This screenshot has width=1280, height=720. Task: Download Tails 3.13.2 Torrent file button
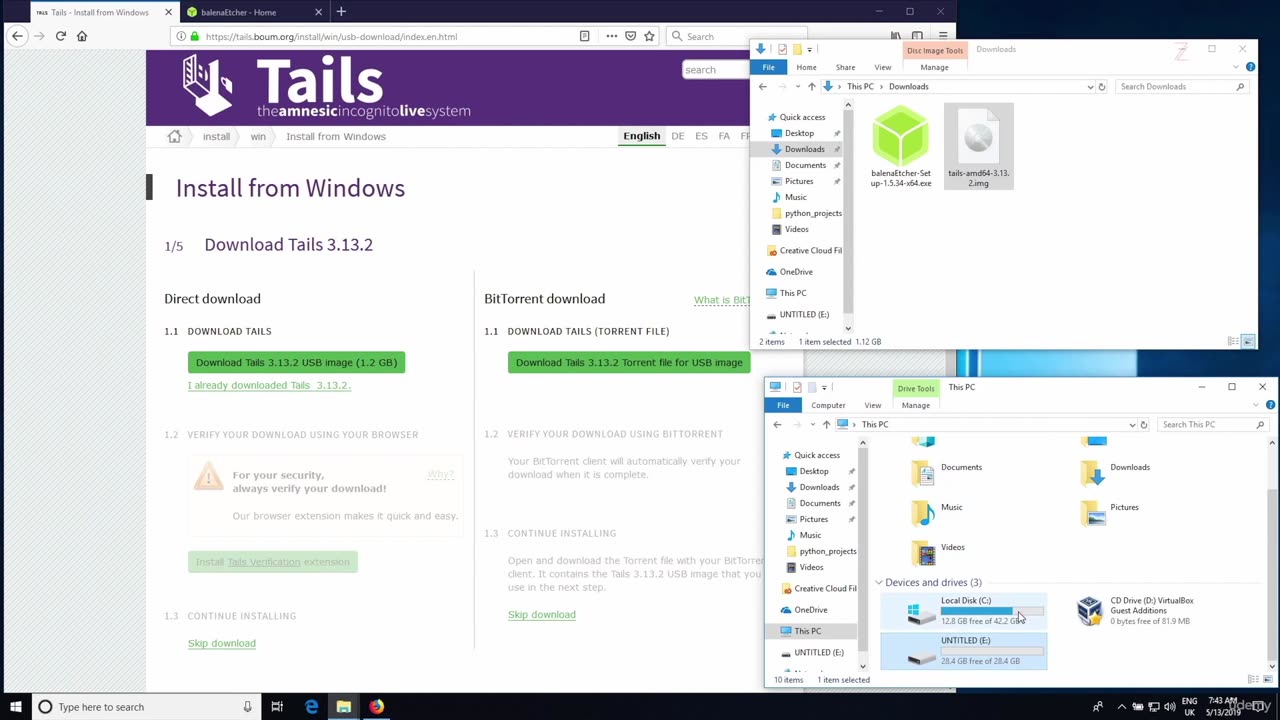[629, 362]
